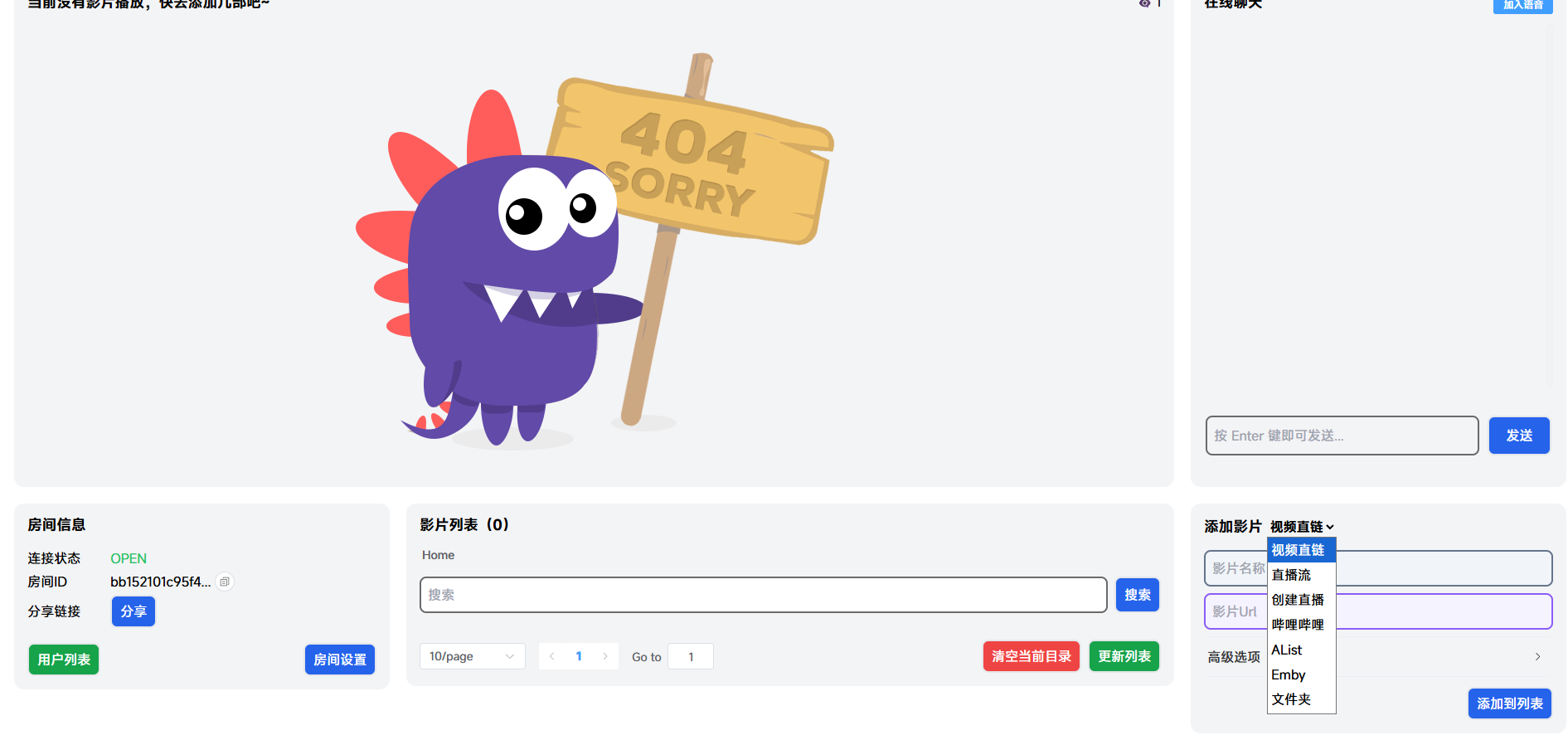Open the 用户列表 user list
Image resolution: width=1568 pixels, height=740 pixels.
coord(64,660)
